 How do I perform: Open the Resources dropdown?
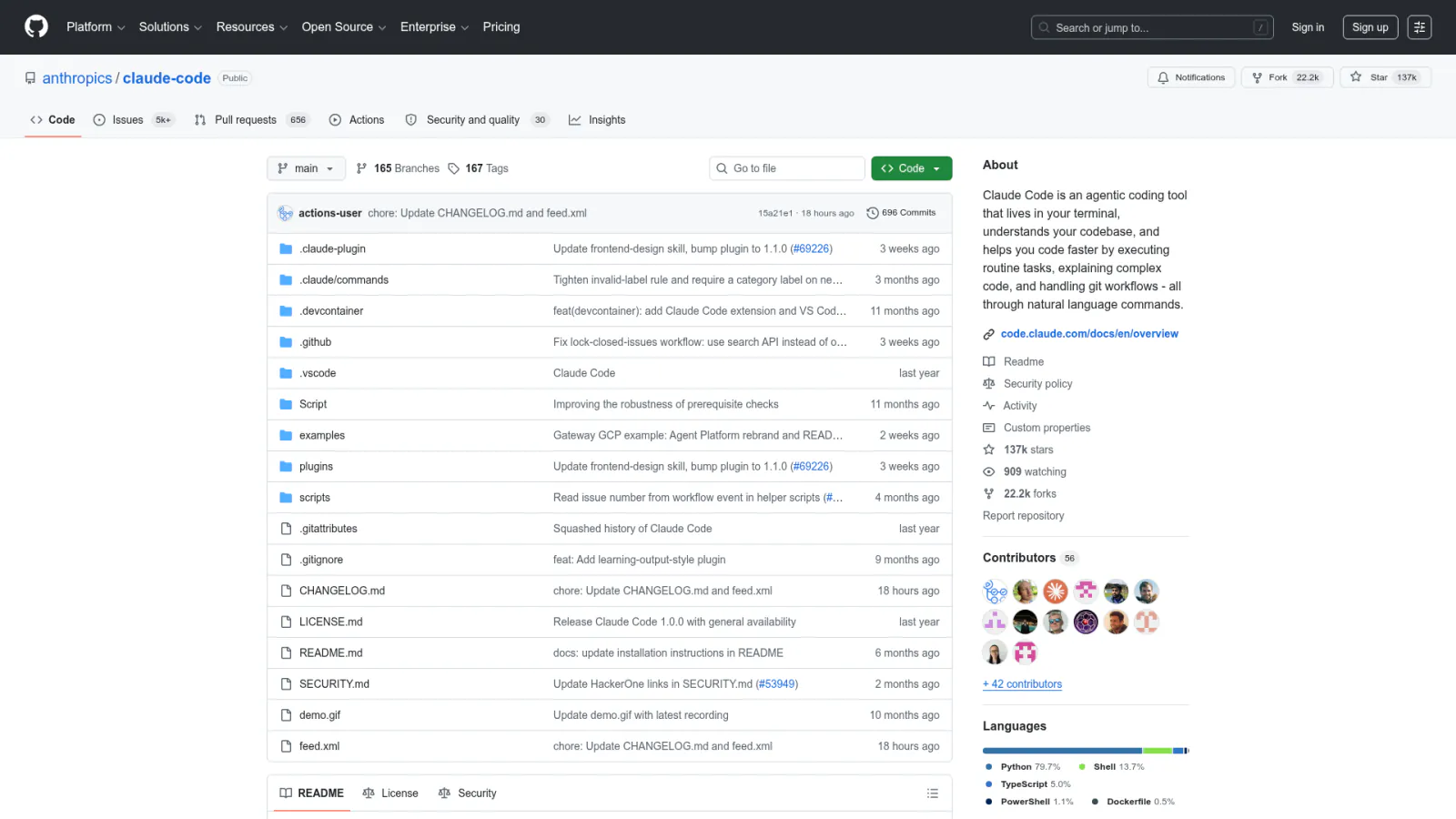252,27
